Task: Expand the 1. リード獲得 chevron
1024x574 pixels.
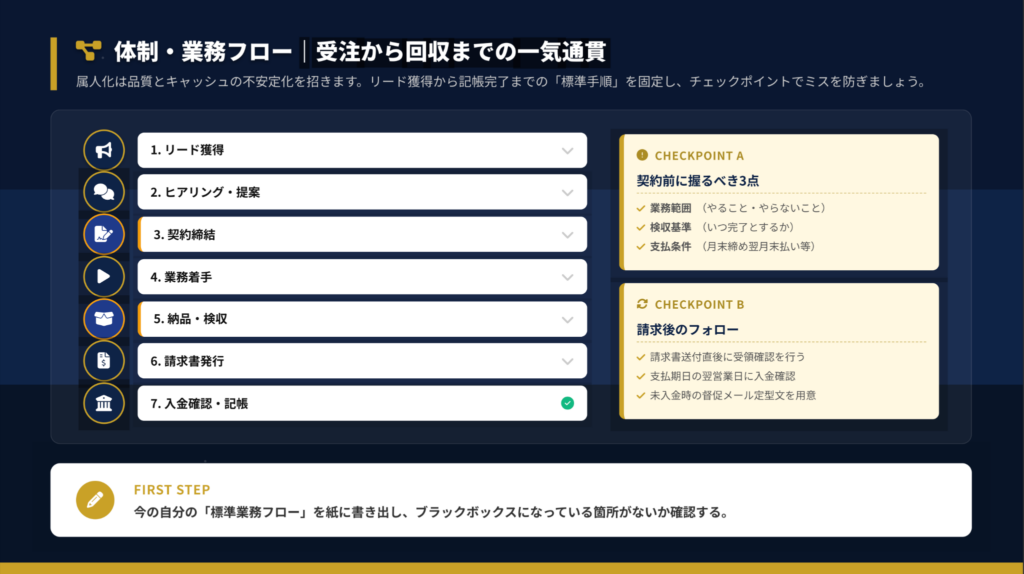Action: pos(567,150)
